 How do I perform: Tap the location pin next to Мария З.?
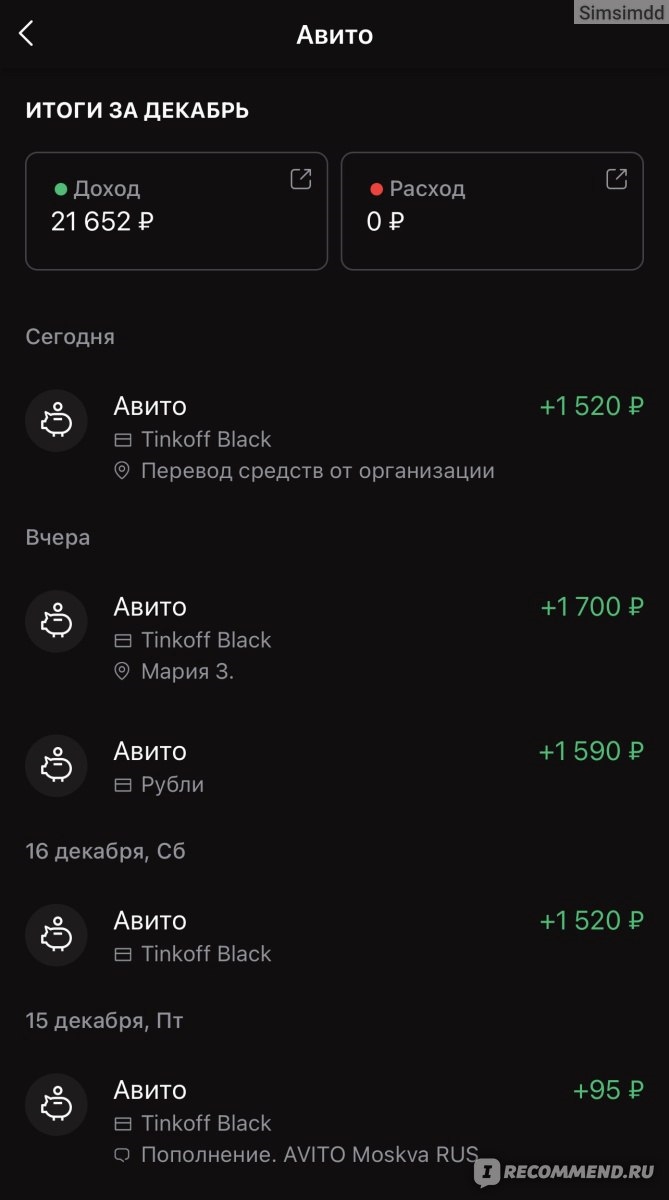(122, 672)
